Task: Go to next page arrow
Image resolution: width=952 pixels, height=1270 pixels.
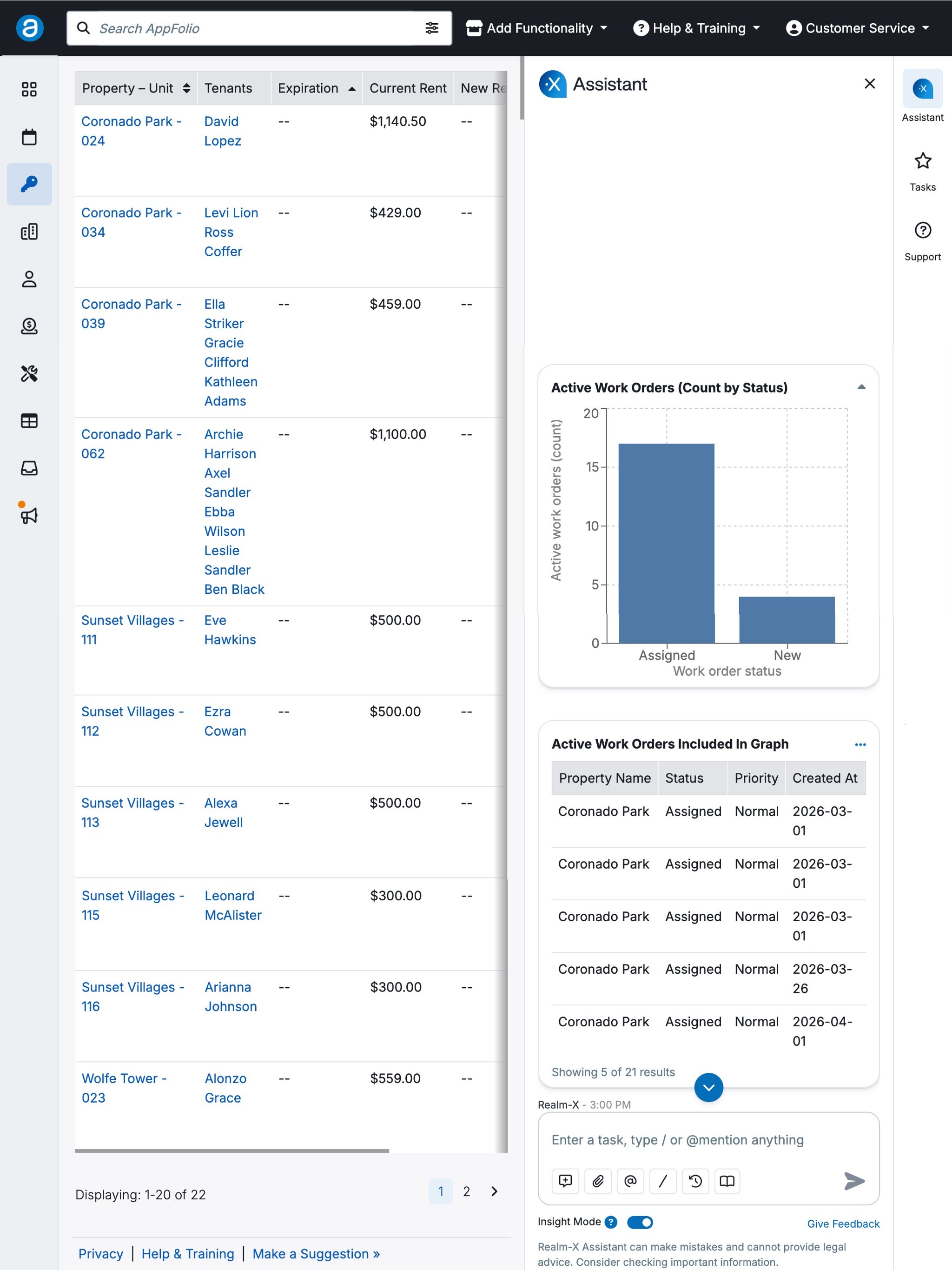Action: pyautogui.click(x=495, y=1191)
